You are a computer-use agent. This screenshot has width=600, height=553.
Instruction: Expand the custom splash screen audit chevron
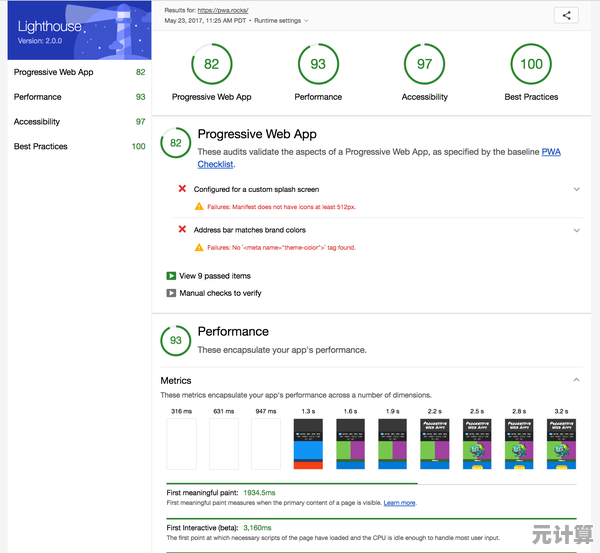(x=576, y=189)
